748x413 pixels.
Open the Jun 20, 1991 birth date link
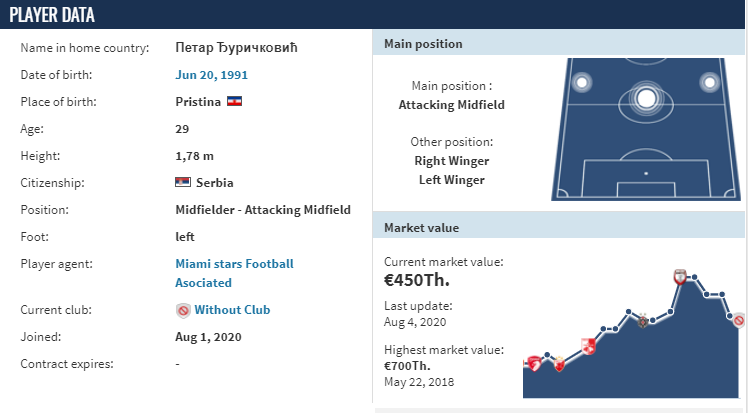211,75
